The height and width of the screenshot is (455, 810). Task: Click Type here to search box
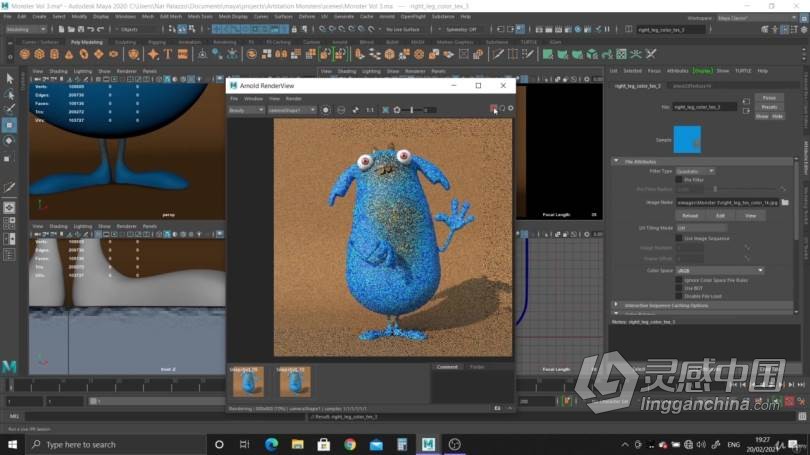(x=116, y=444)
